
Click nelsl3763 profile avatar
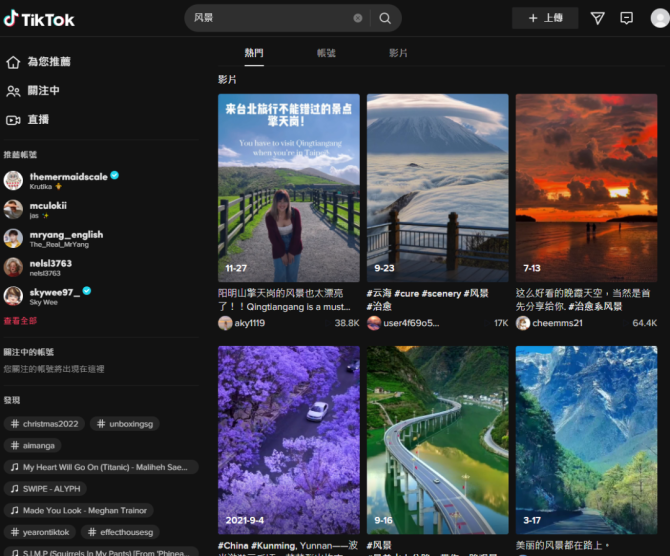13,267
